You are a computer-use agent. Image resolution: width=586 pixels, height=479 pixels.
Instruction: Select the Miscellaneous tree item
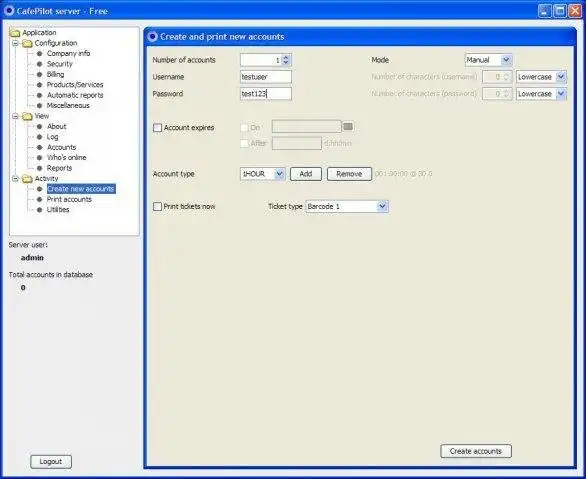(68, 106)
